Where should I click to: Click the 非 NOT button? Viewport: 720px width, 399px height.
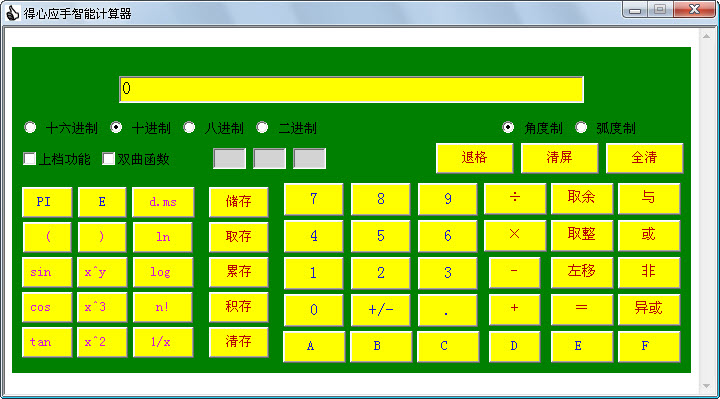(x=649, y=272)
